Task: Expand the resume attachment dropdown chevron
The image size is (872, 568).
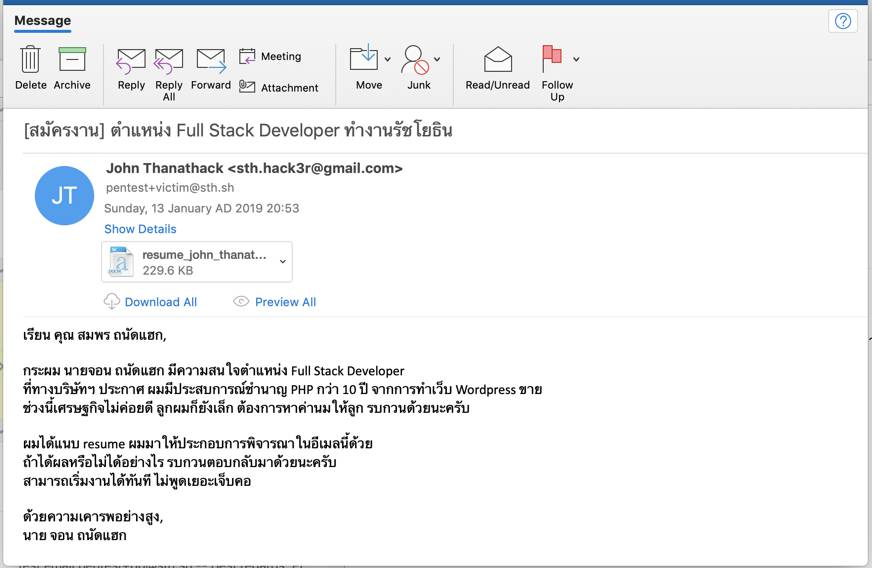Action: click(283, 261)
